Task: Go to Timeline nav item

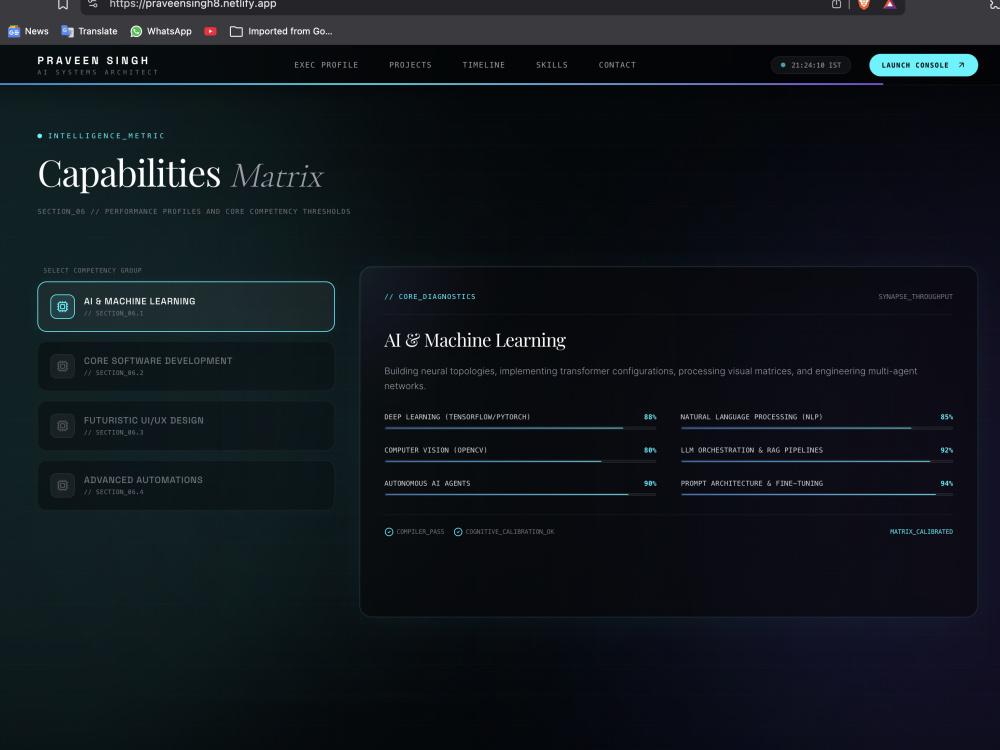Action: click(x=483, y=65)
